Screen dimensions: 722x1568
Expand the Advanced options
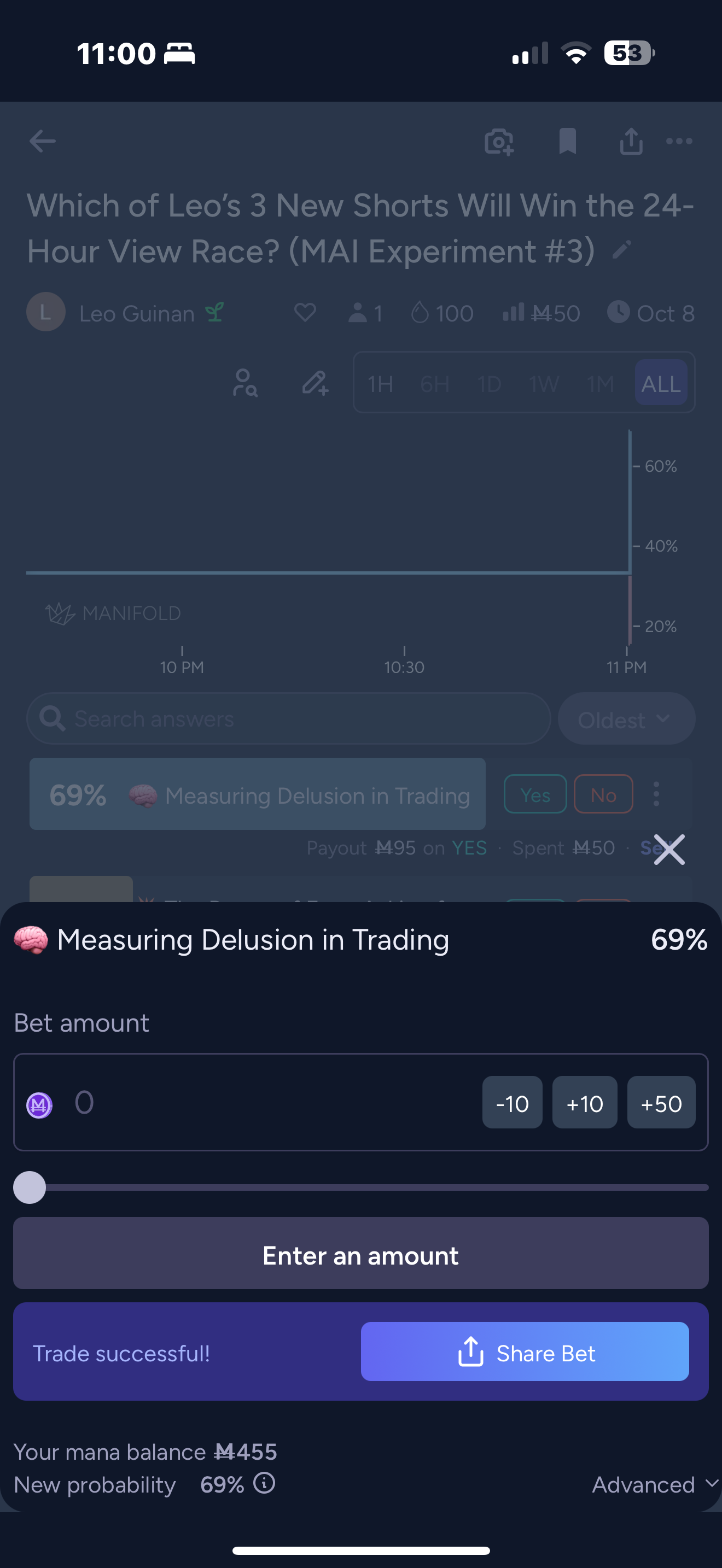click(x=654, y=1484)
